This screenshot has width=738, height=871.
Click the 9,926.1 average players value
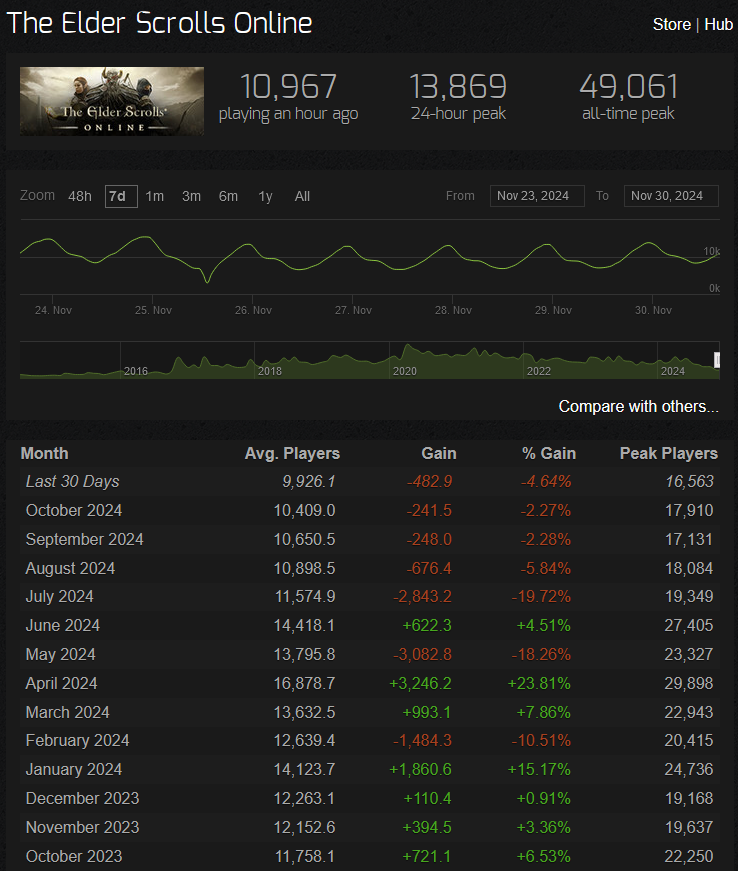(309, 481)
